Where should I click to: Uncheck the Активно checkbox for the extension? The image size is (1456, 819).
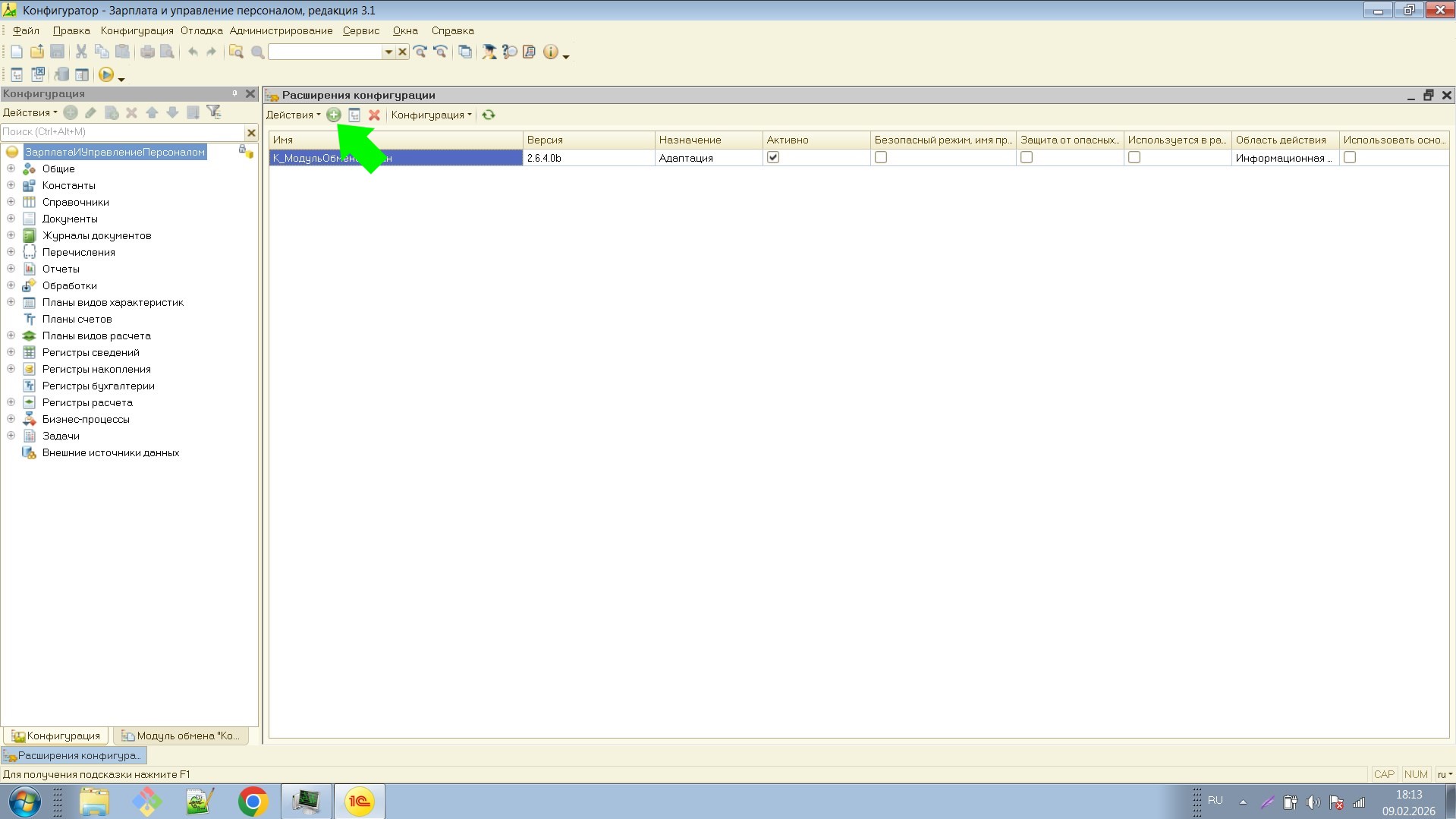(x=772, y=158)
